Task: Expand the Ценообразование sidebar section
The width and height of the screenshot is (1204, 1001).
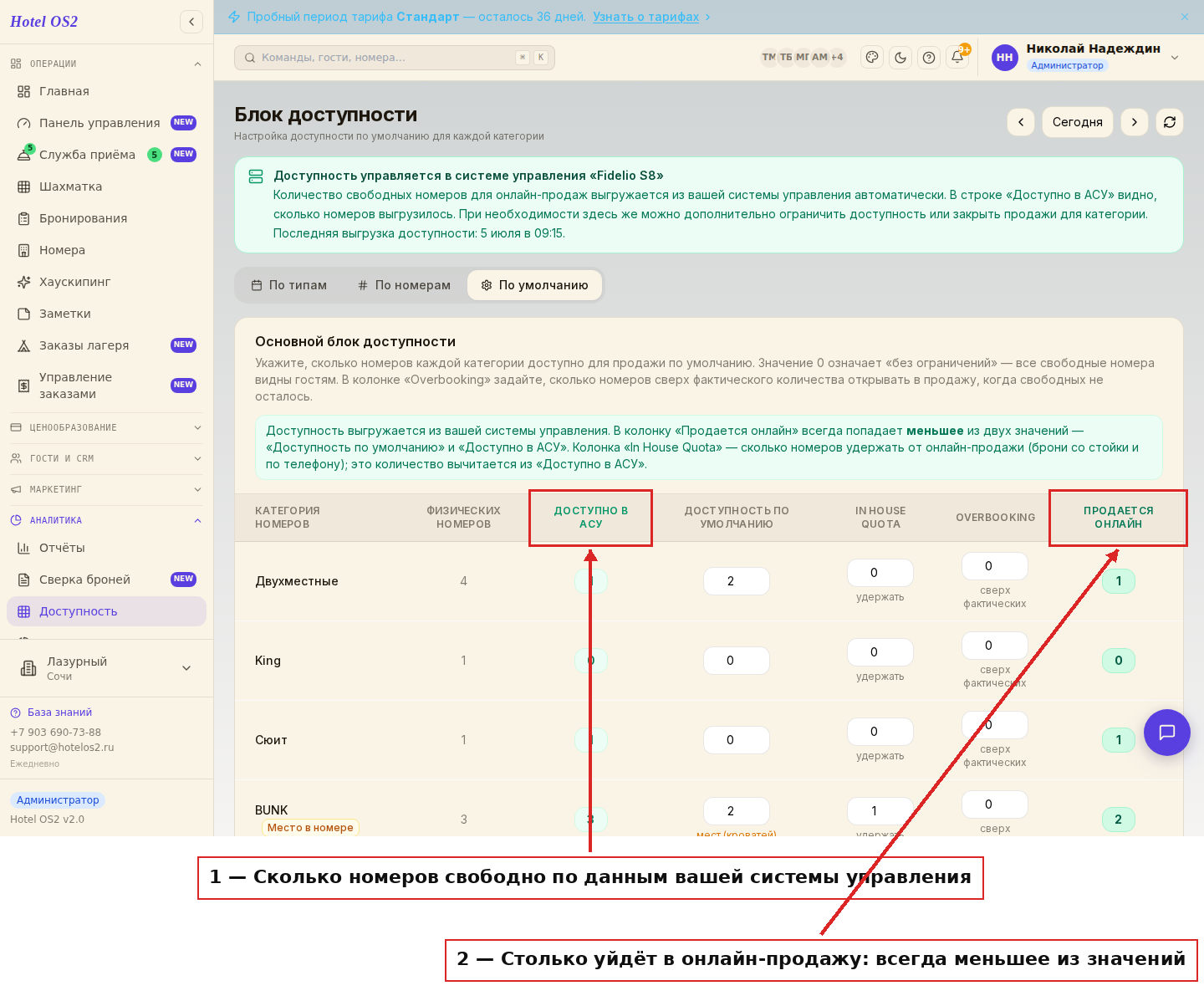Action: click(106, 427)
